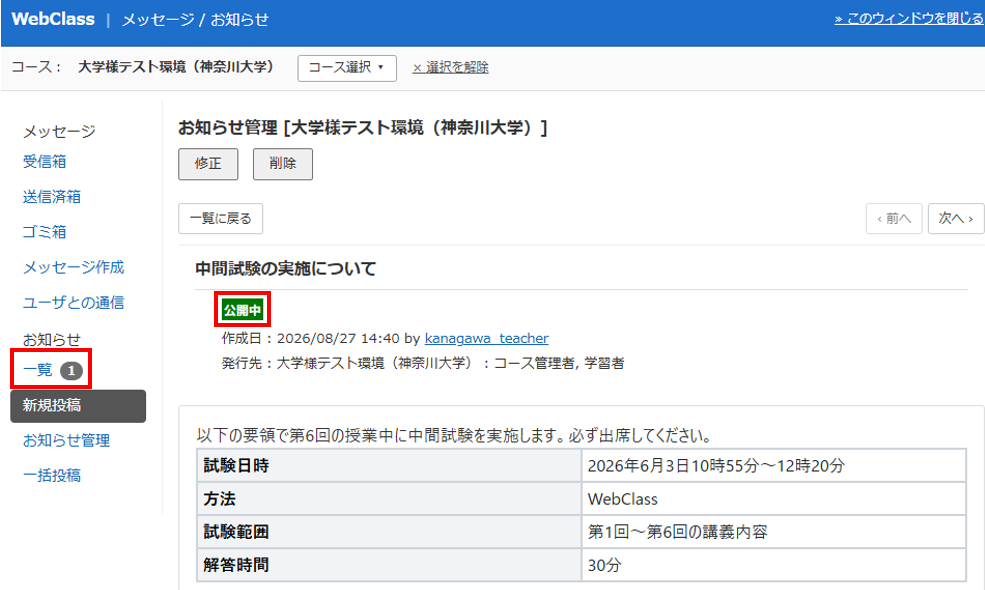Click the 2026年6月3日10時55分～12時20分 cell

[773, 466]
